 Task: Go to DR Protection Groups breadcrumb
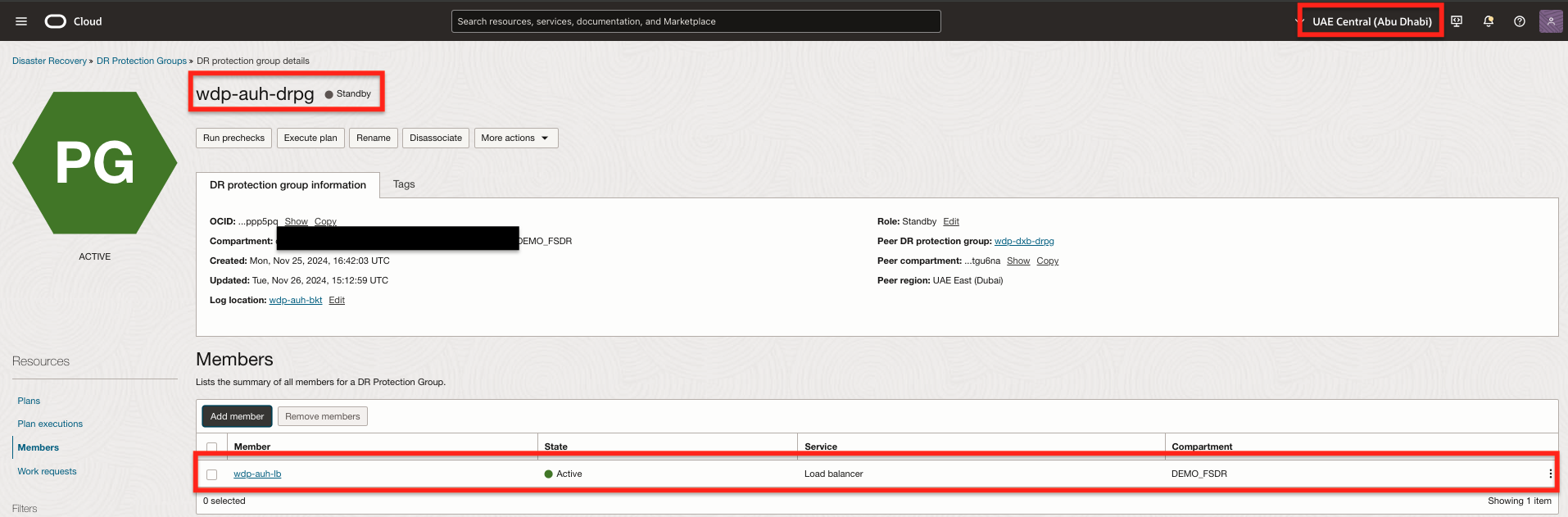142,61
